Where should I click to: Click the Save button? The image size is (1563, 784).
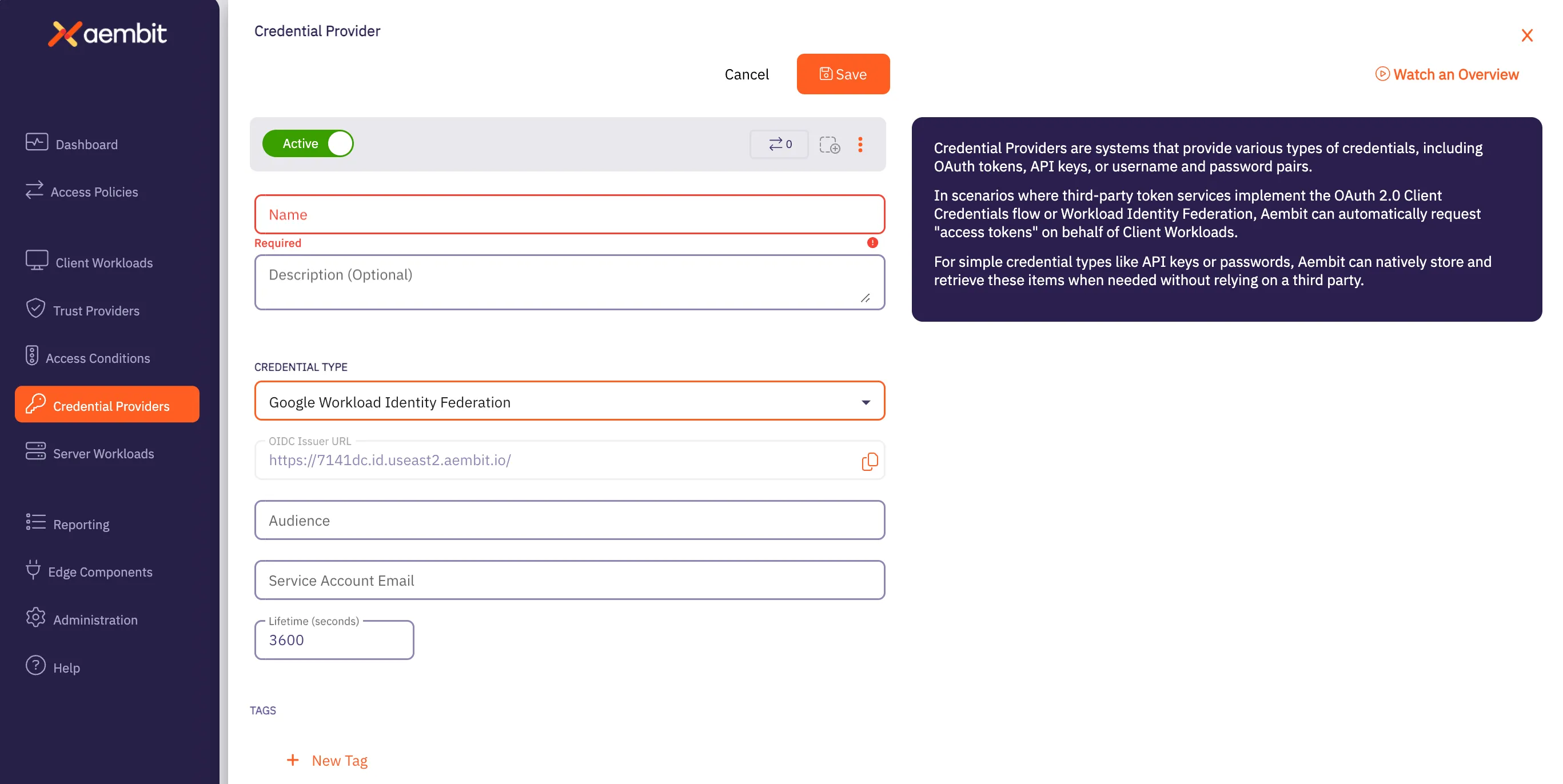pyautogui.click(x=843, y=74)
